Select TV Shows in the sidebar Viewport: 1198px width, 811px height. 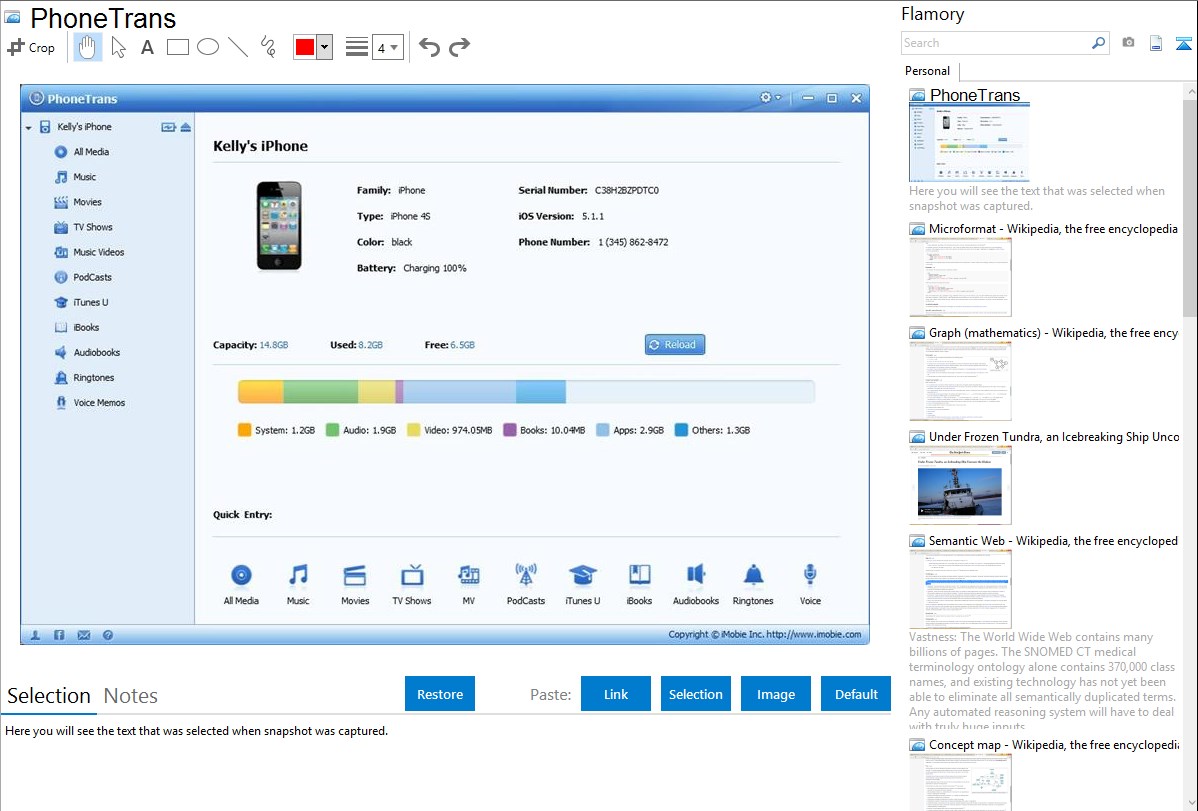point(83,227)
